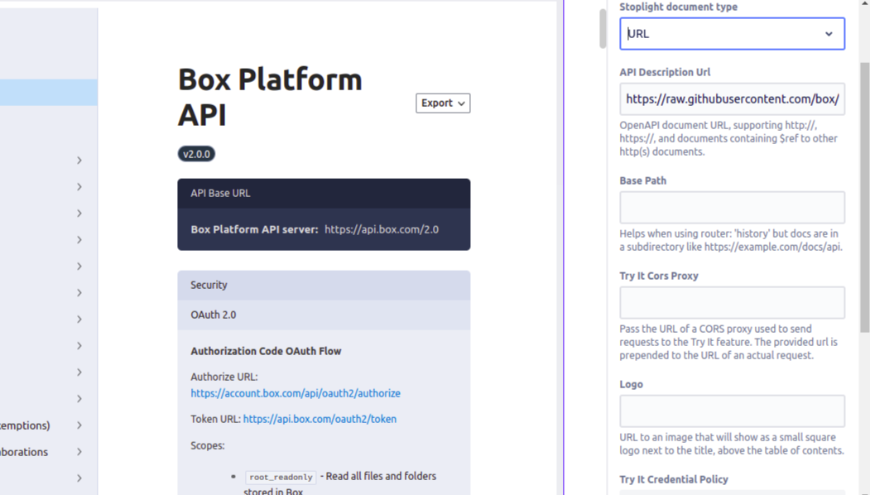
Task: Expand the sidebar item ending in "emptions)"
Action: (79, 426)
